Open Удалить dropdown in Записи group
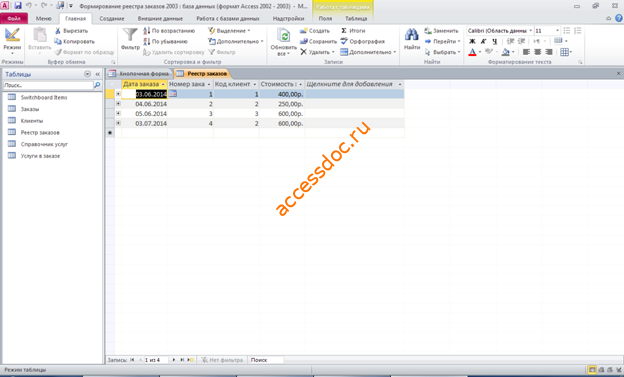 click(x=317, y=52)
